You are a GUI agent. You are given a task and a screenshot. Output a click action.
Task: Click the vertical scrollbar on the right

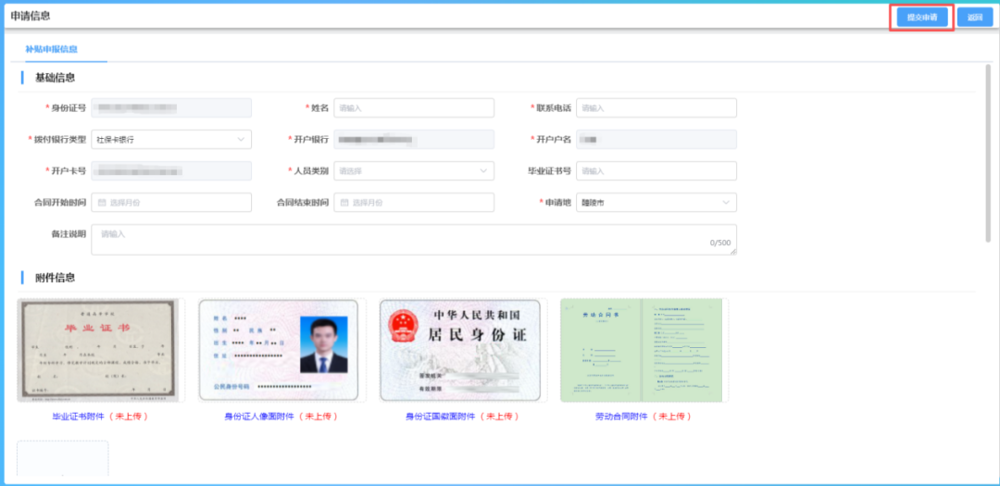(988, 153)
